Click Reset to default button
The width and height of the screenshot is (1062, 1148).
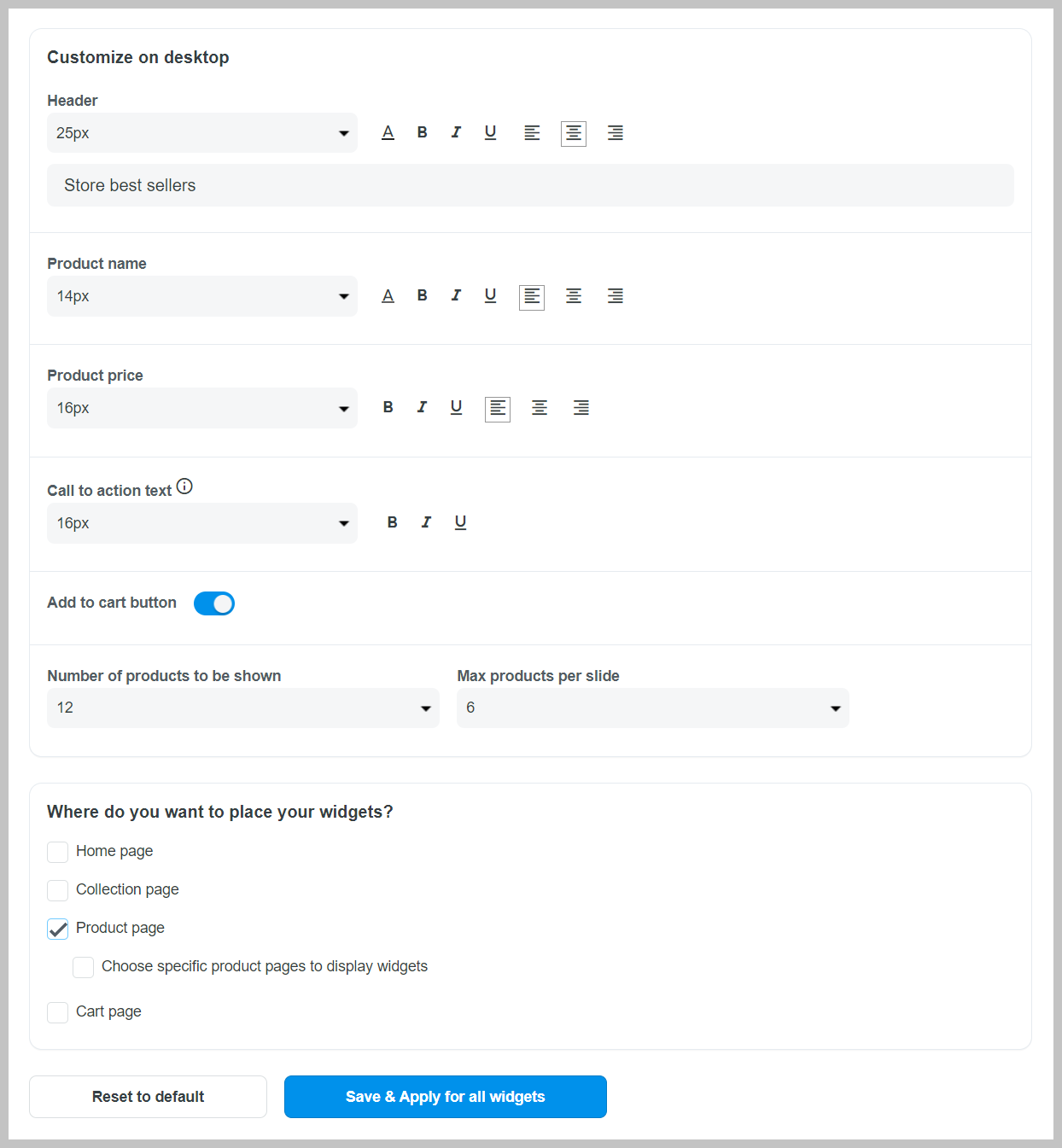click(x=148, y=1097)
